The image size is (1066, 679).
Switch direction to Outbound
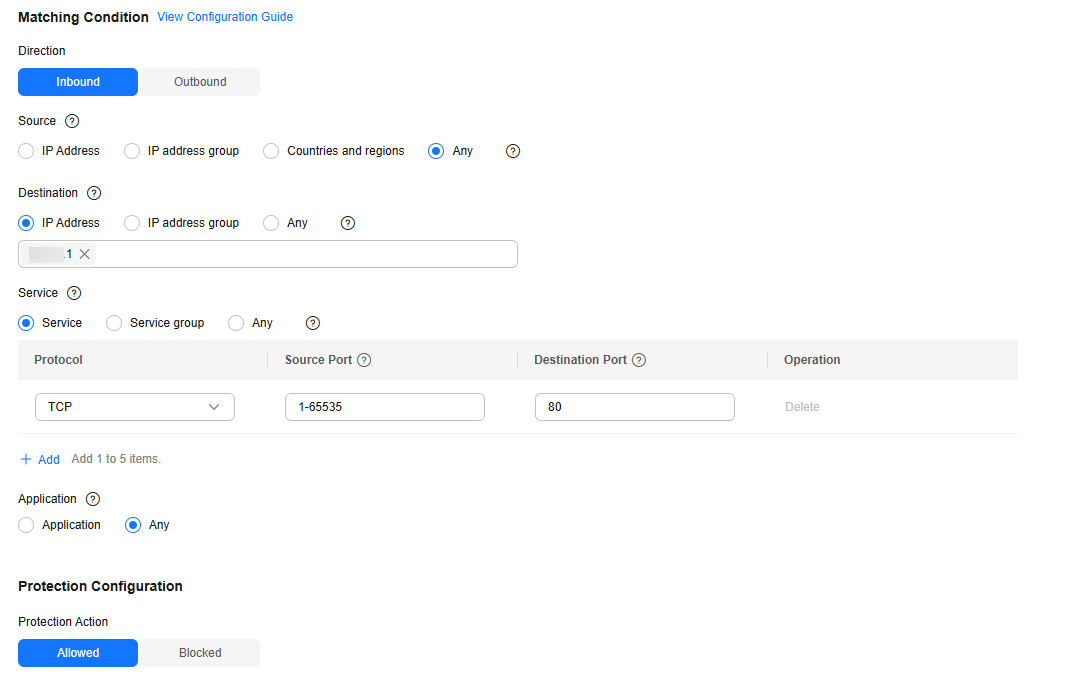click(200, 82)
